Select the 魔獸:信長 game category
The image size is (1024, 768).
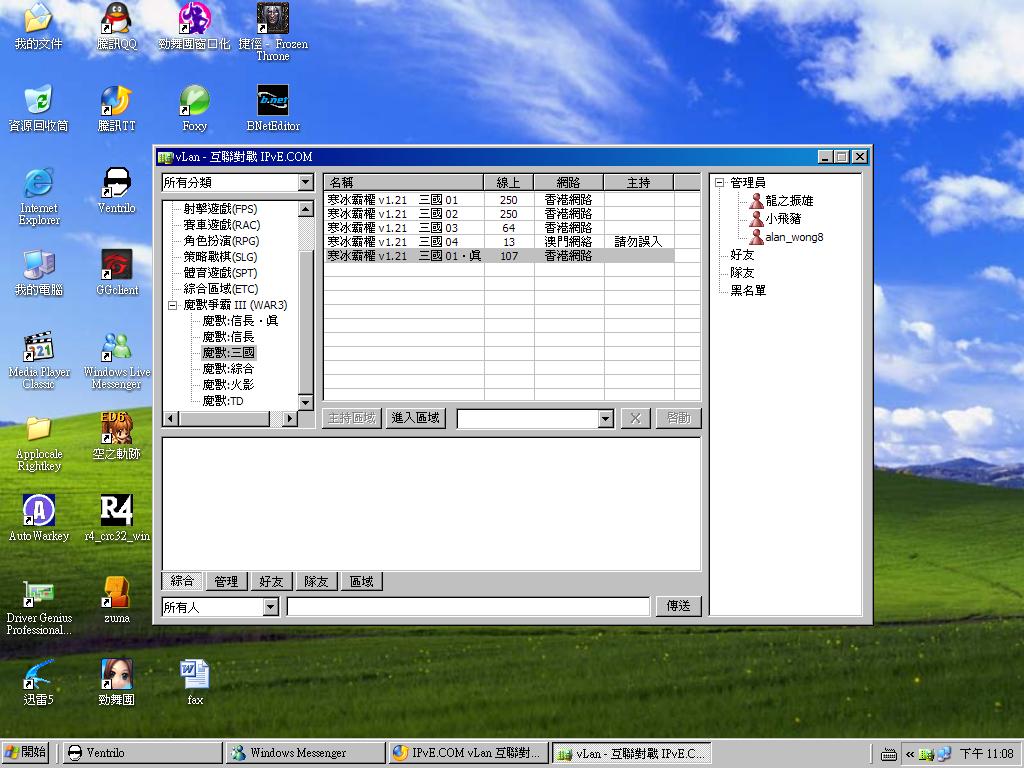[229, 336]
